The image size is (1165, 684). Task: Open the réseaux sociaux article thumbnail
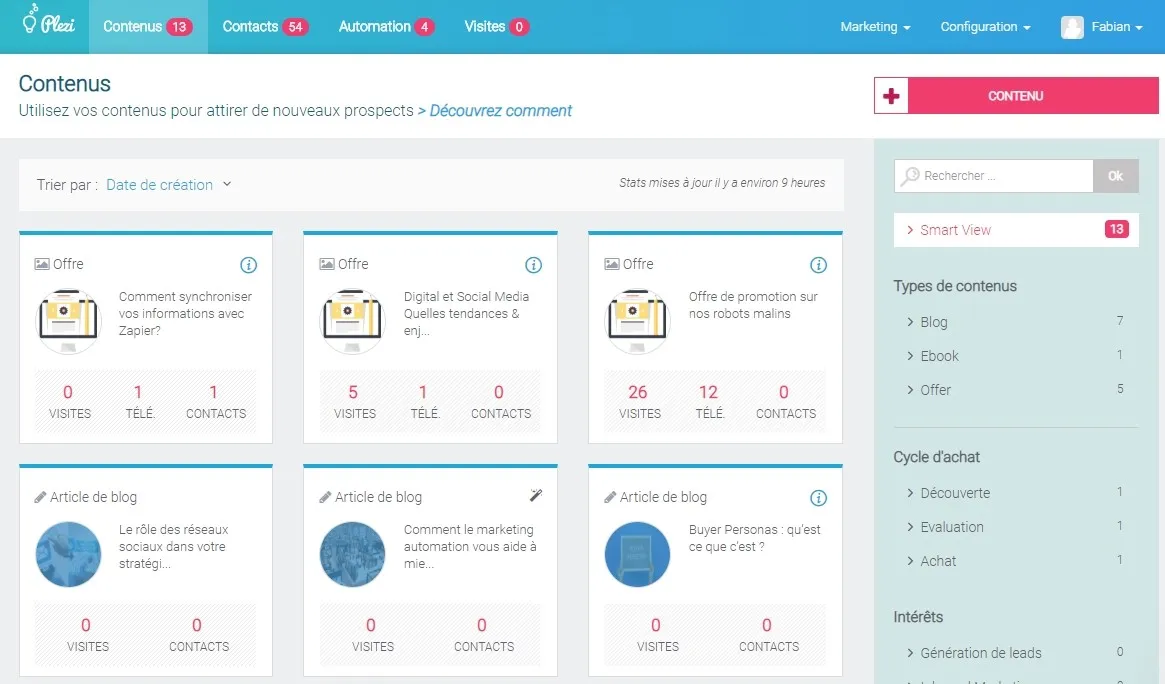[x=69, y=554]
